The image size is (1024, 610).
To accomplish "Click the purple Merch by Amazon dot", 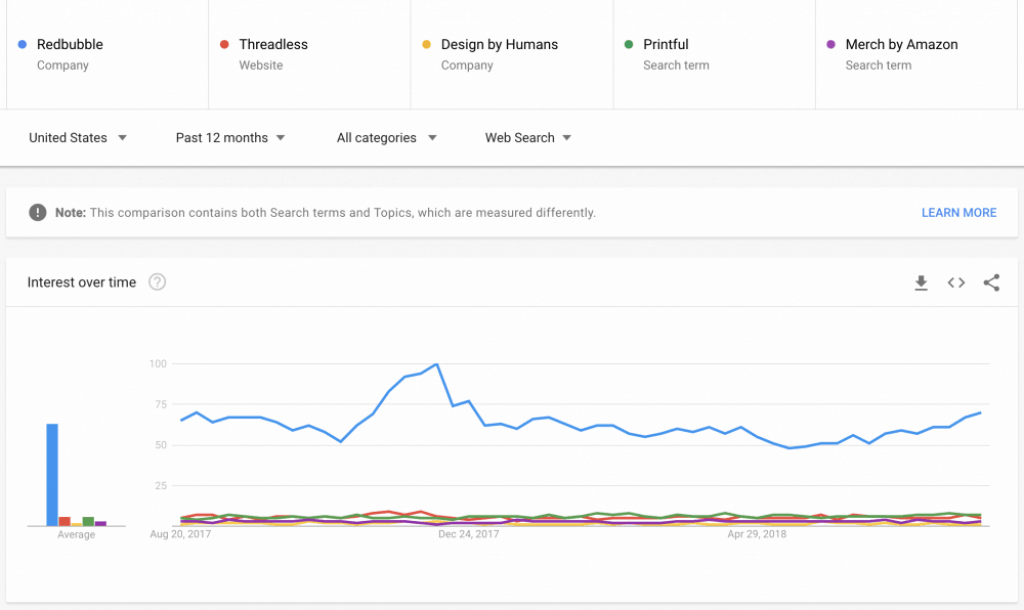I will pyautogui.click(x=831, y=44).
